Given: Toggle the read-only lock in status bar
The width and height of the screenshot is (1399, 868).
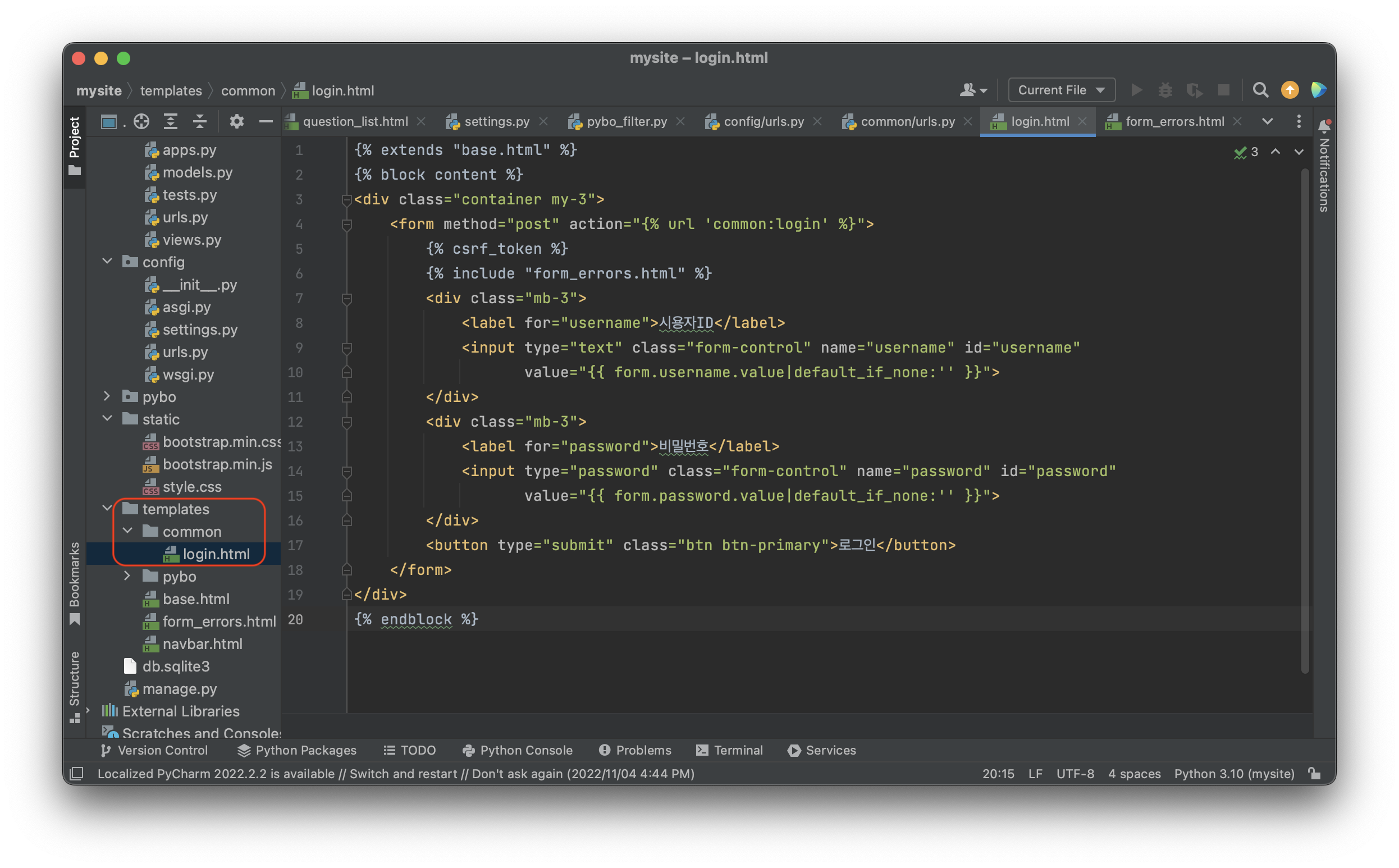Looking at the screenshot, I should click(1315, 773).
